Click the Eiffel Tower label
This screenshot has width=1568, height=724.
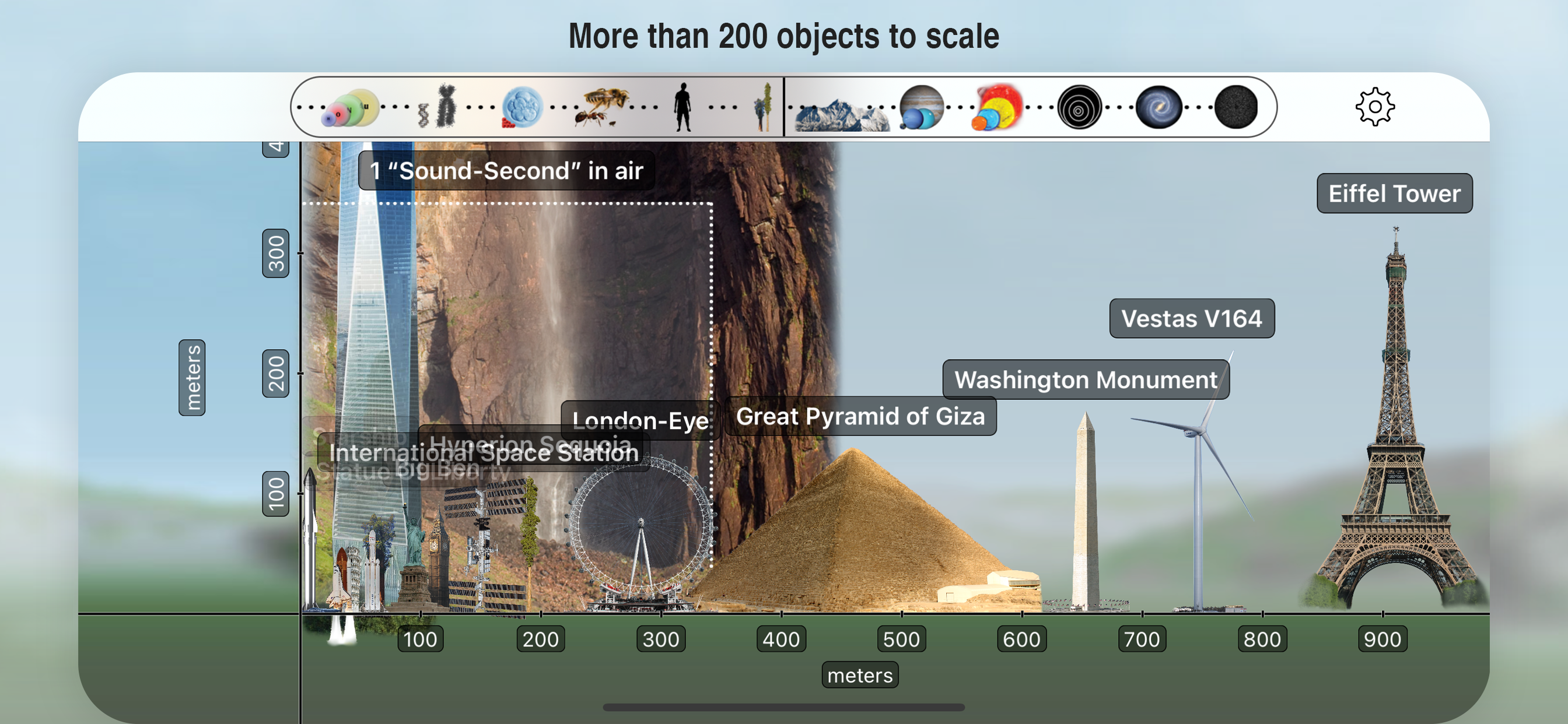[1394, 194]
